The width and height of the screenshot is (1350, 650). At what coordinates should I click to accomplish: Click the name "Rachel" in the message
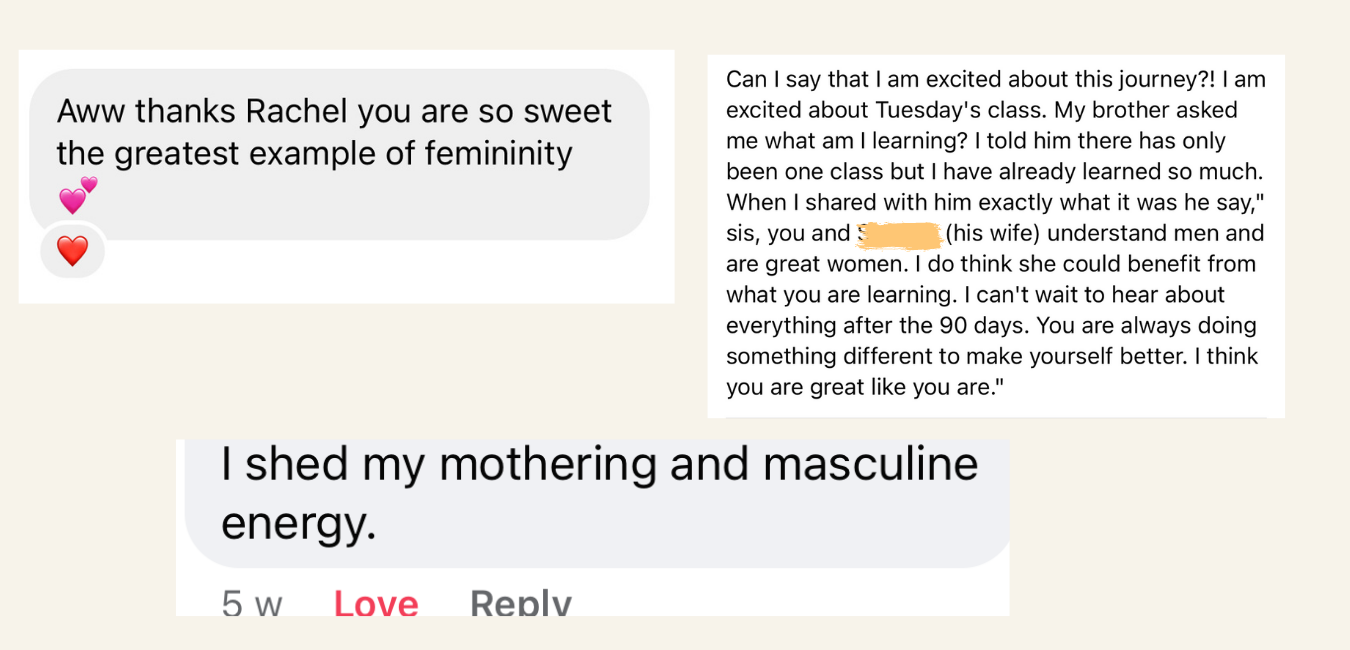point(297,111)
